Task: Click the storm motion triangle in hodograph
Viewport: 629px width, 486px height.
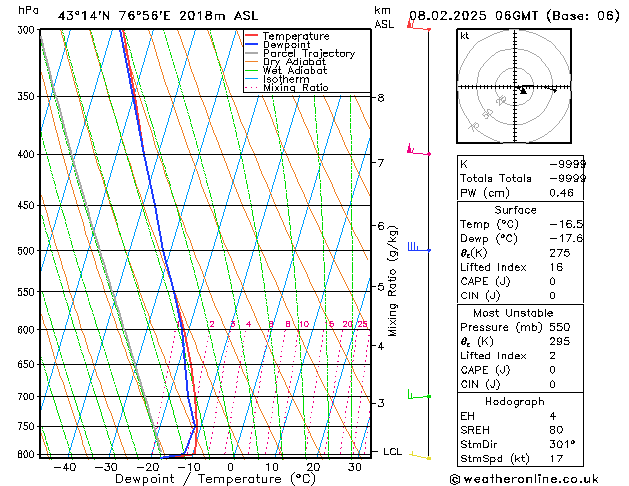Action: (x=522, y=91)
